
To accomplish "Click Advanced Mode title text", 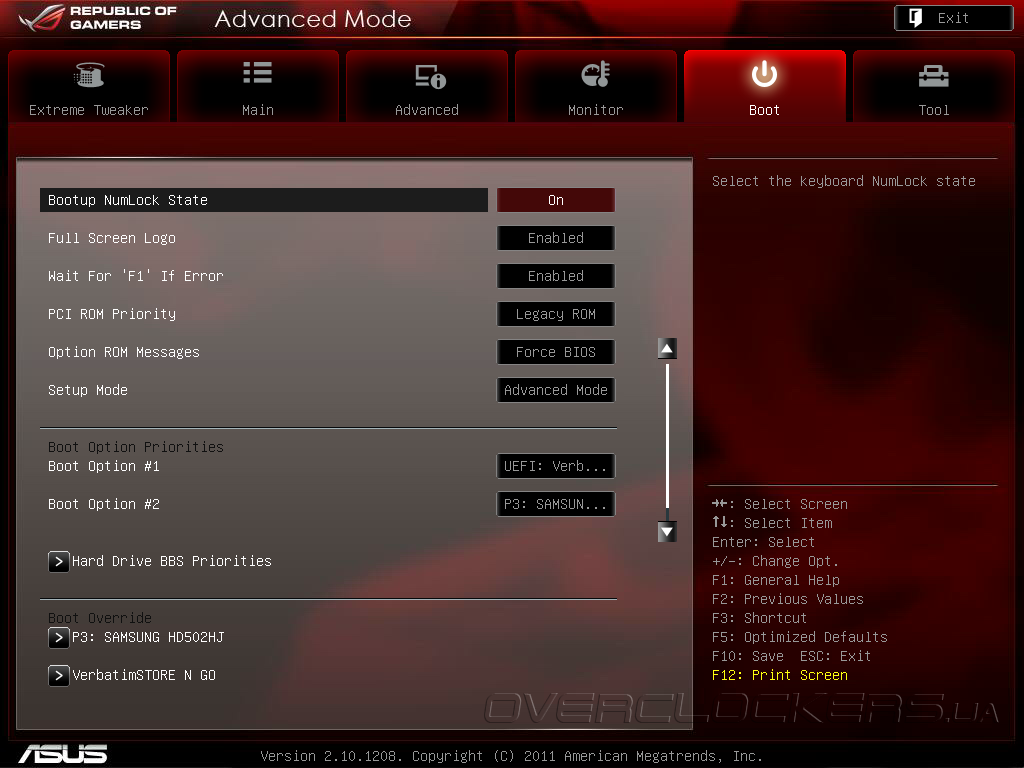I will [313, 19].
